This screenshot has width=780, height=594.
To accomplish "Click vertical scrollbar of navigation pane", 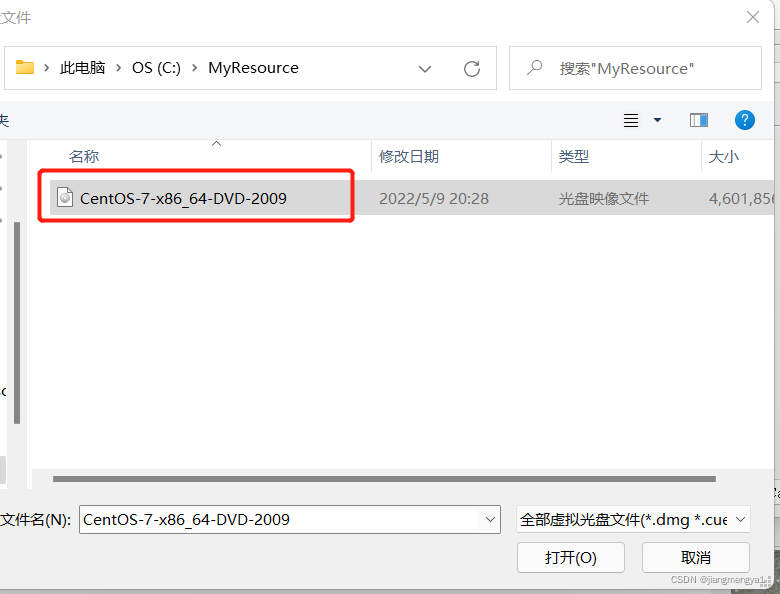I will click(x=17, y=322).
